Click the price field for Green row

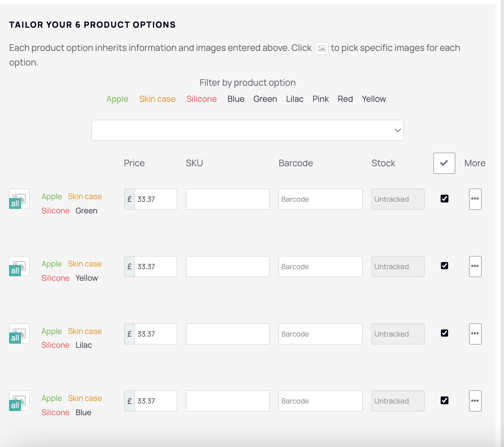[x=155, y=199]
